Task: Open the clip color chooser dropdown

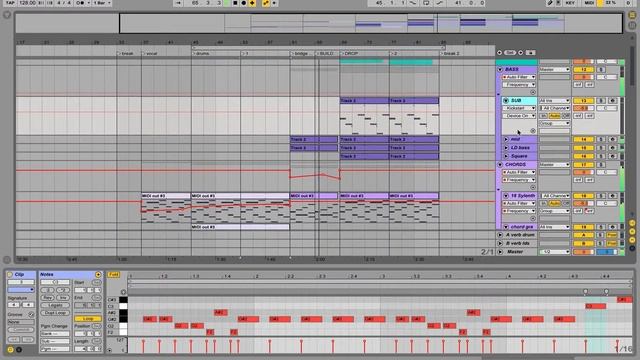Action: tap(21, 289)
